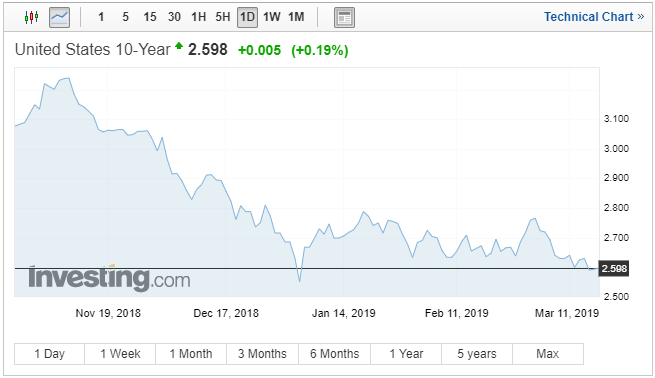
Task: Set interval to 5H
Action: click(223, 17)
